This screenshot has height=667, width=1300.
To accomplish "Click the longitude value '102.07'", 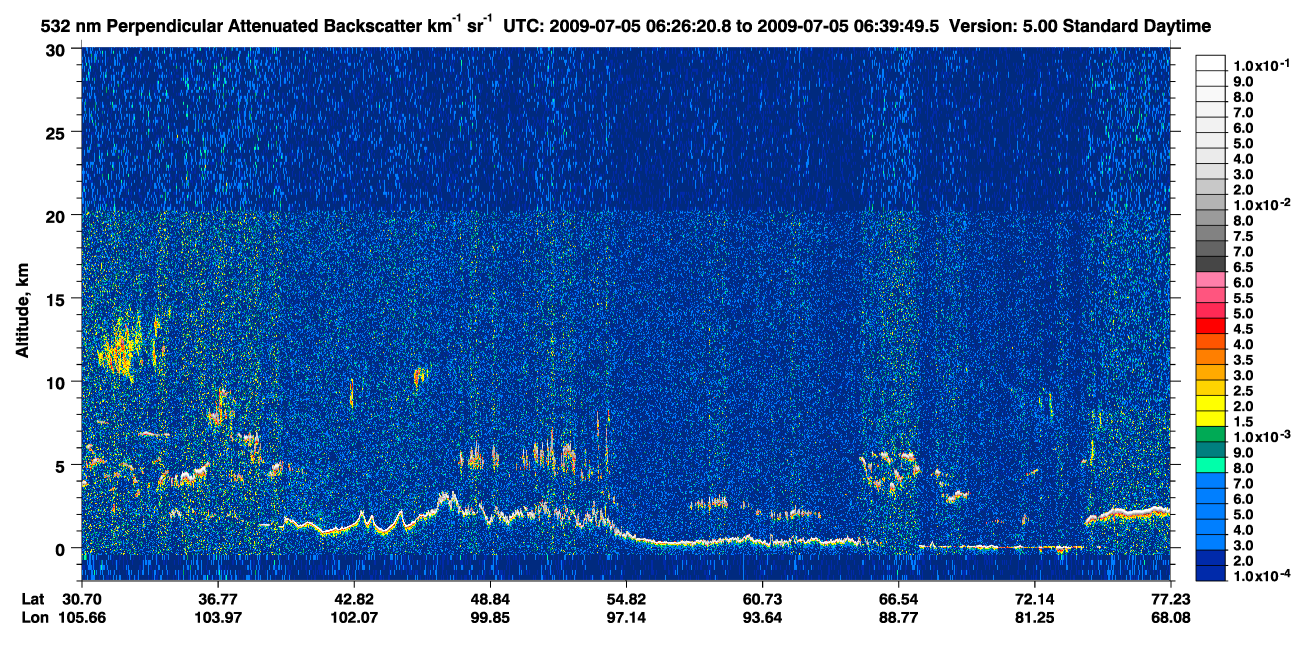I will tap(353, 617).
